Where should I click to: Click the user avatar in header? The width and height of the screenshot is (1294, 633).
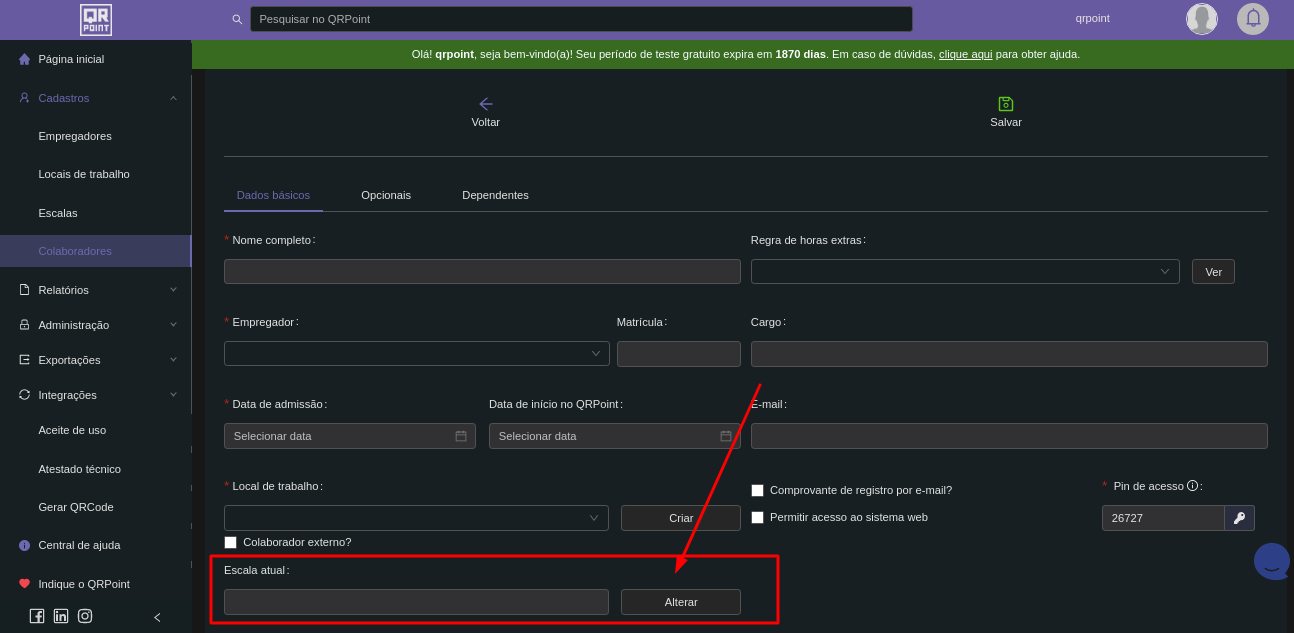[x=1201, y=19]
